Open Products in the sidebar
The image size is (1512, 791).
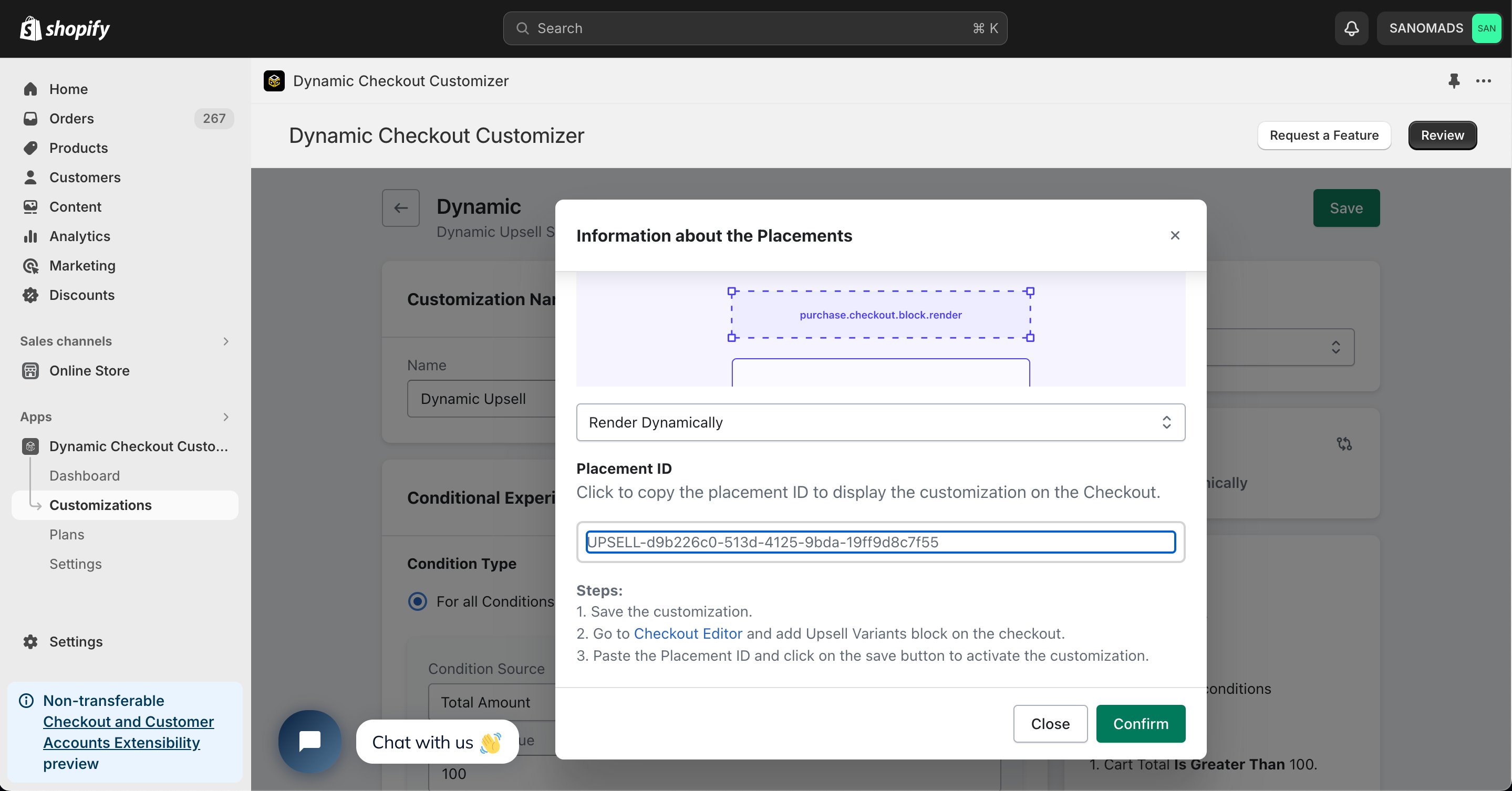[78, 147]
